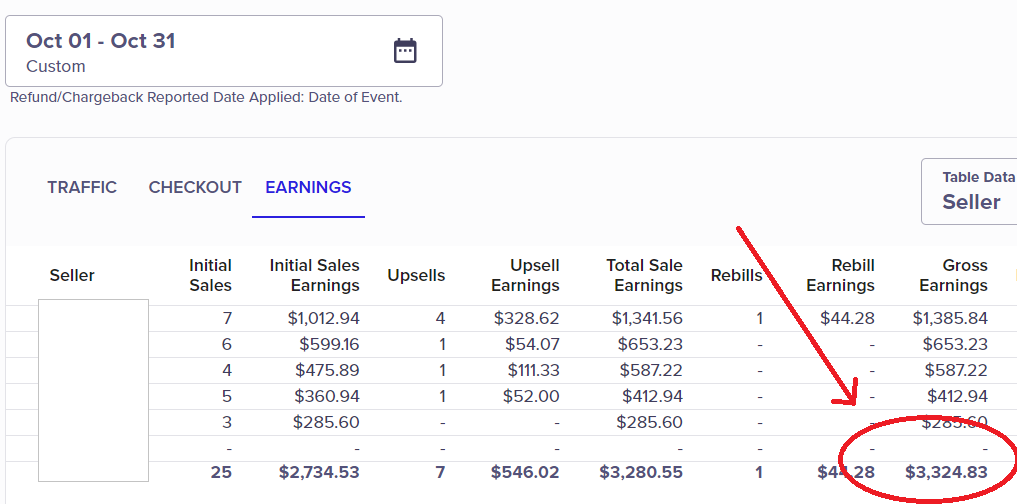The height and width of the screenshot is (504, 1017).
Task: Select the $3,280.55 total sale earnings
Action: (641, 472)
